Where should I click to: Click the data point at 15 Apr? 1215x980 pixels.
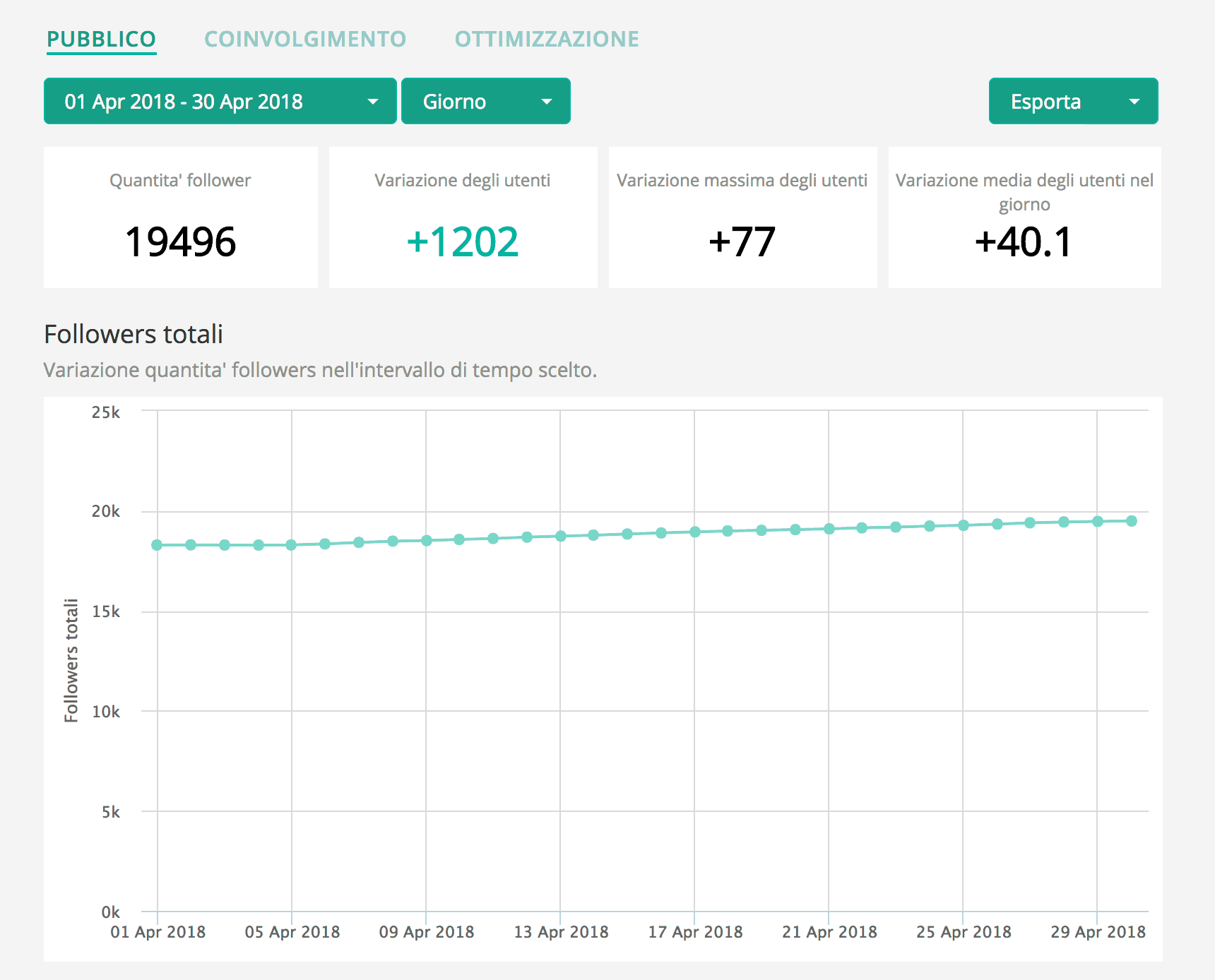click(x=627, y=534)
